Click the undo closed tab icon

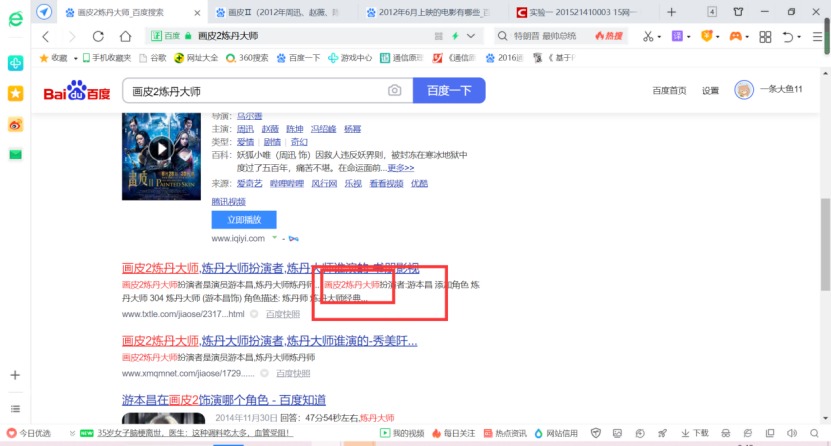788,37
